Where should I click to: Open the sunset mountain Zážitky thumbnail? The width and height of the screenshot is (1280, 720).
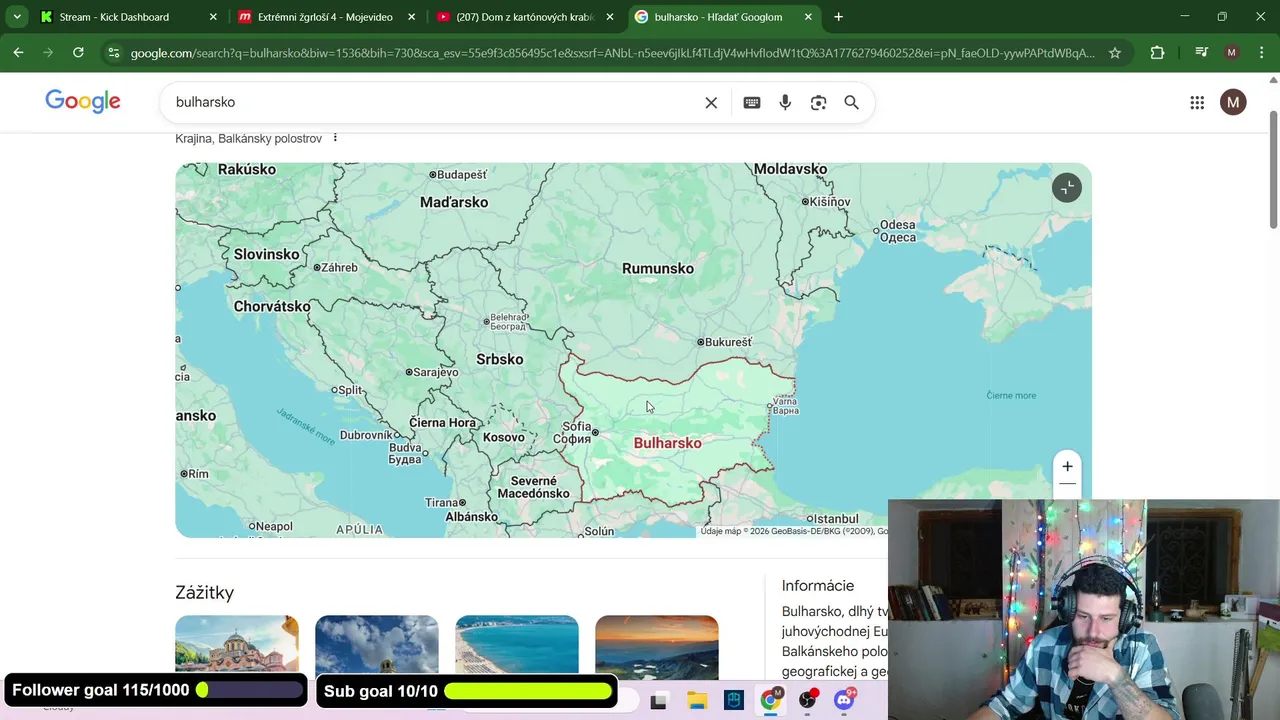click(657, 647)
